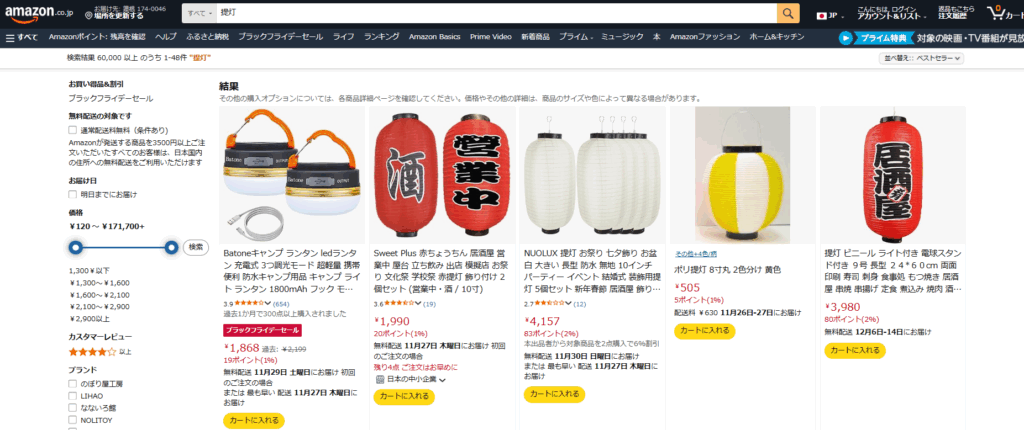Click the four-star customer review filter
Image resolution: width=1024 pixels, height=430 pixels.
pos(100,352)
